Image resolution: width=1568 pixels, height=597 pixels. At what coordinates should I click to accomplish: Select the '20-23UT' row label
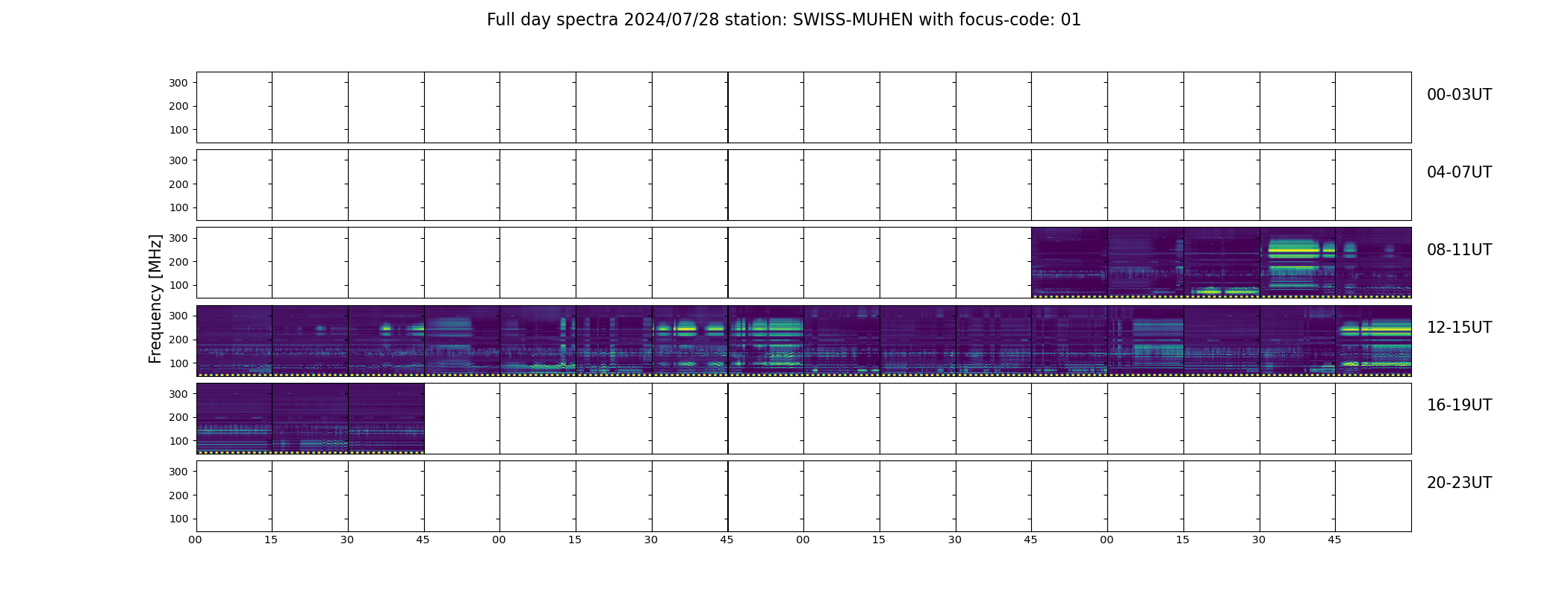[1459, 483]
